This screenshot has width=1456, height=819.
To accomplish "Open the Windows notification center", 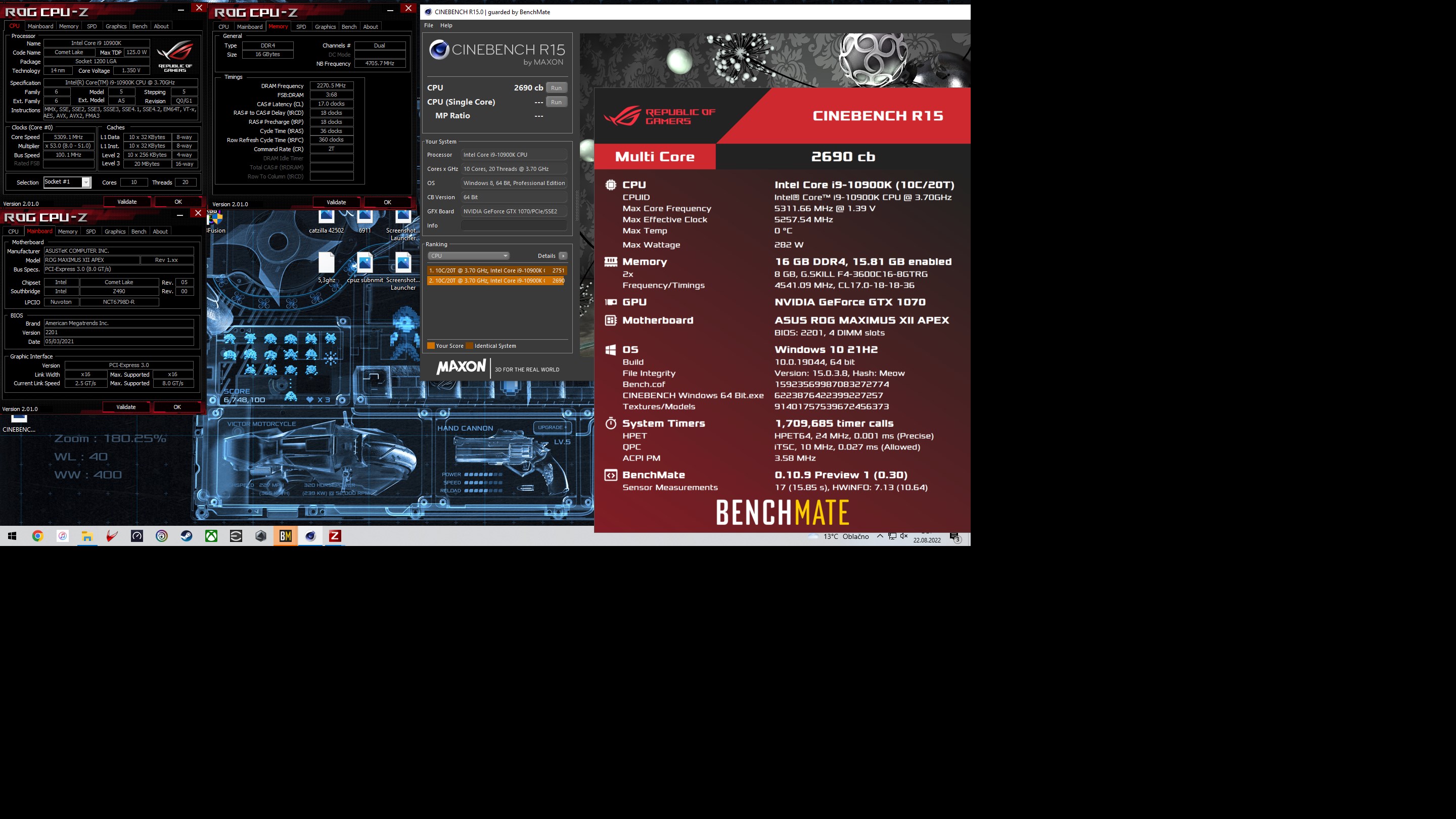I will (x=955, y=537).
